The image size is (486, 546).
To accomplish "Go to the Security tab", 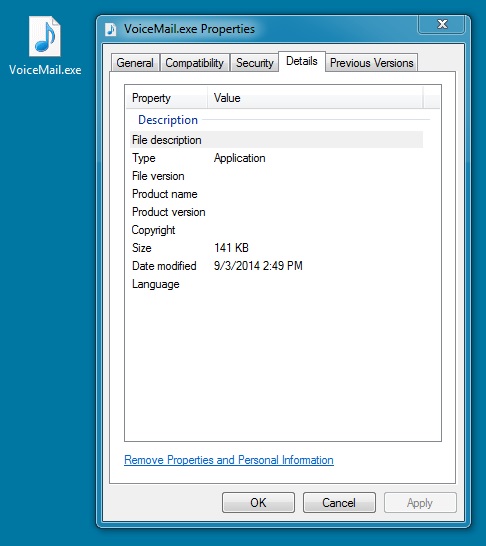I will [254, 63].
